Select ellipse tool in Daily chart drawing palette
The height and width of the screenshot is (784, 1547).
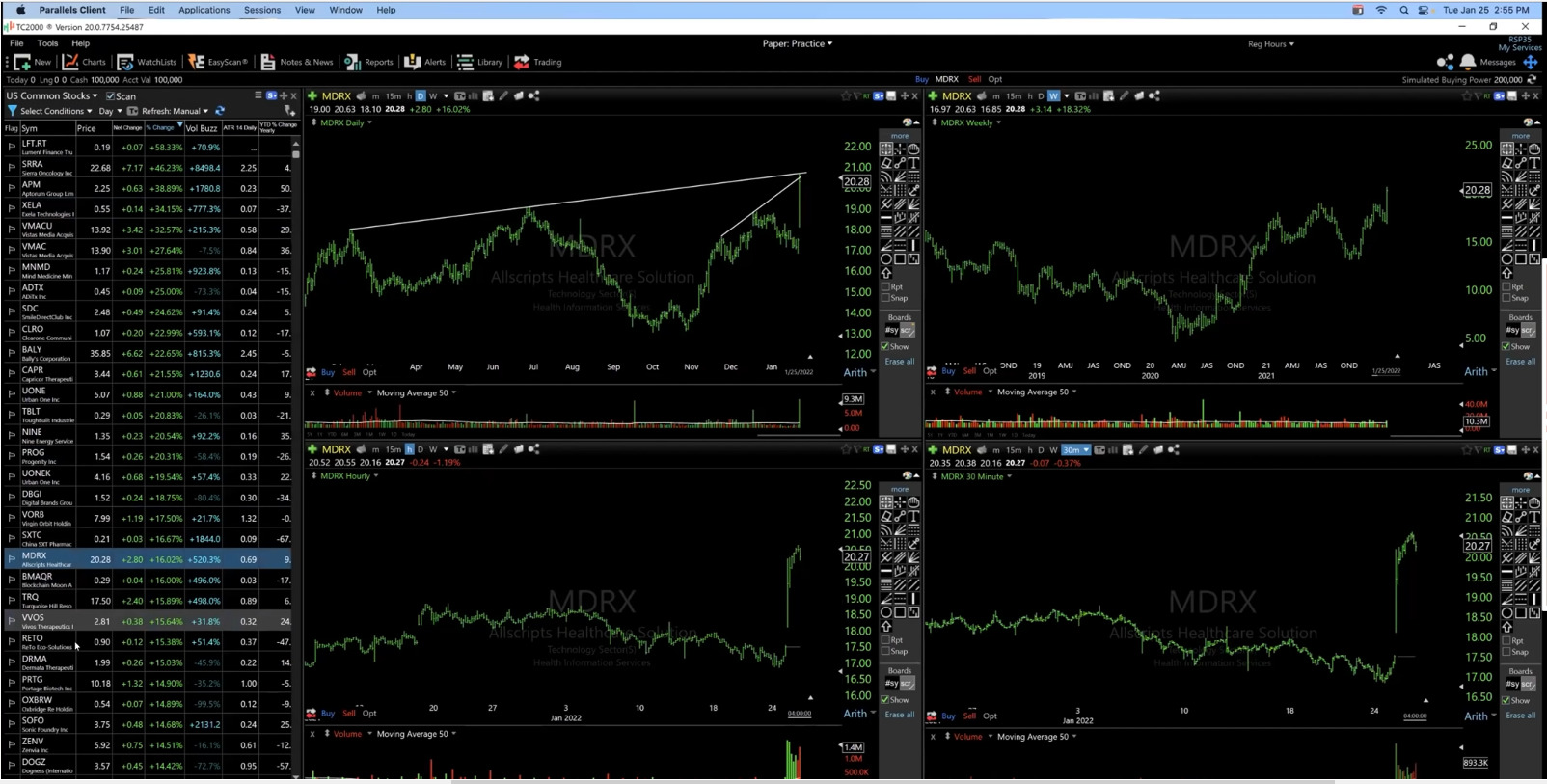(x=886, y=259)
